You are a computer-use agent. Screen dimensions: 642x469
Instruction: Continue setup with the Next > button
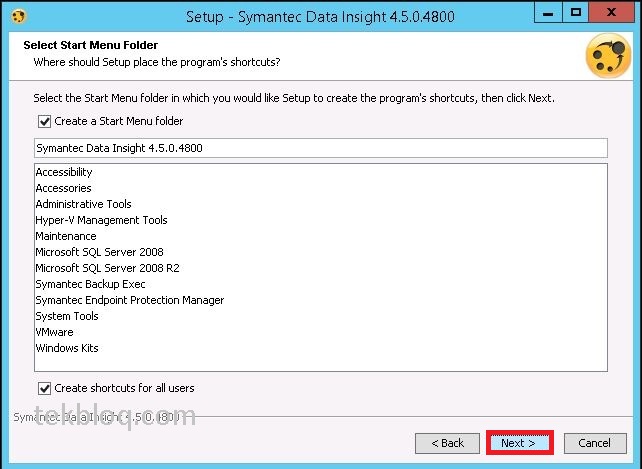[520, 443]
